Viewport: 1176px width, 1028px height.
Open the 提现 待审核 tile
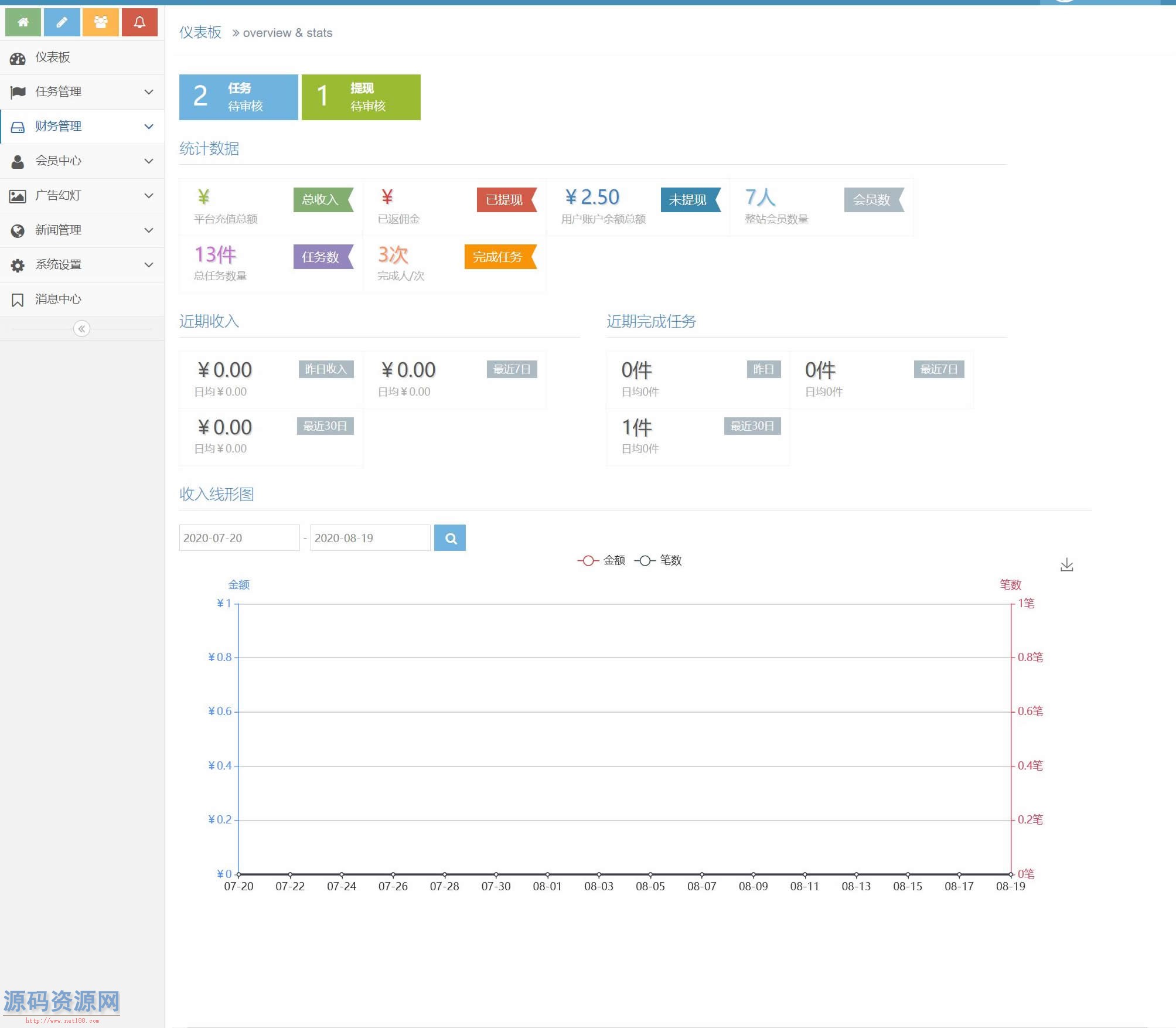pos(361,97)
